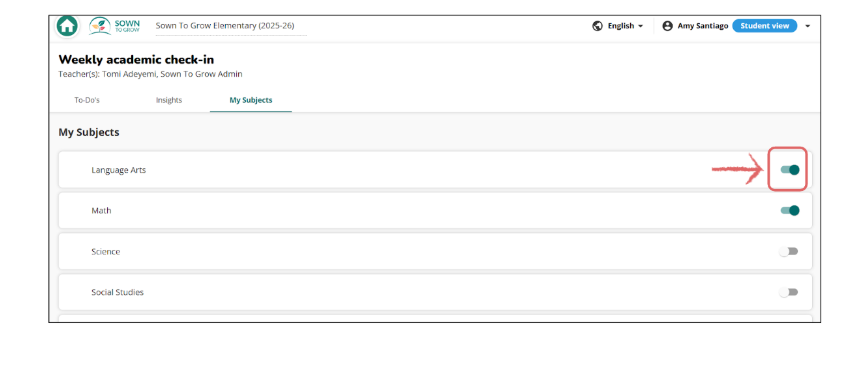857x365 pixels.
Task: Click the Science subject row label
Action: (x=105, y=252)
